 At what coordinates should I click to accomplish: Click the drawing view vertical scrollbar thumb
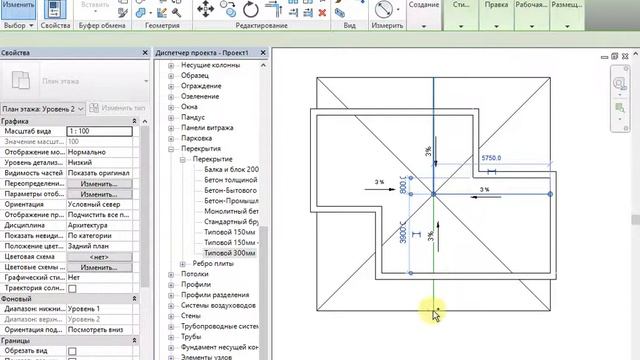pos(636,219)
